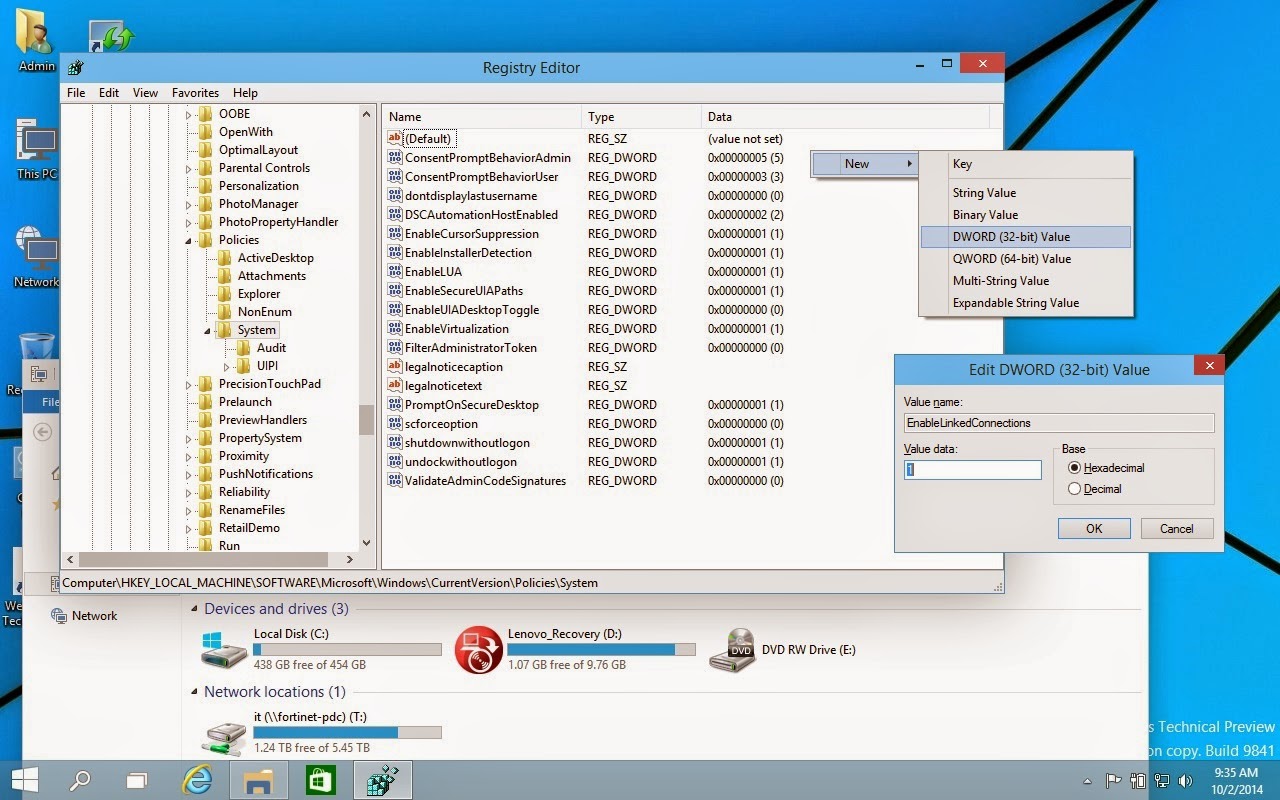Collapse the Policies tree node
The image size is (1280, 800).
coord(188,241)
